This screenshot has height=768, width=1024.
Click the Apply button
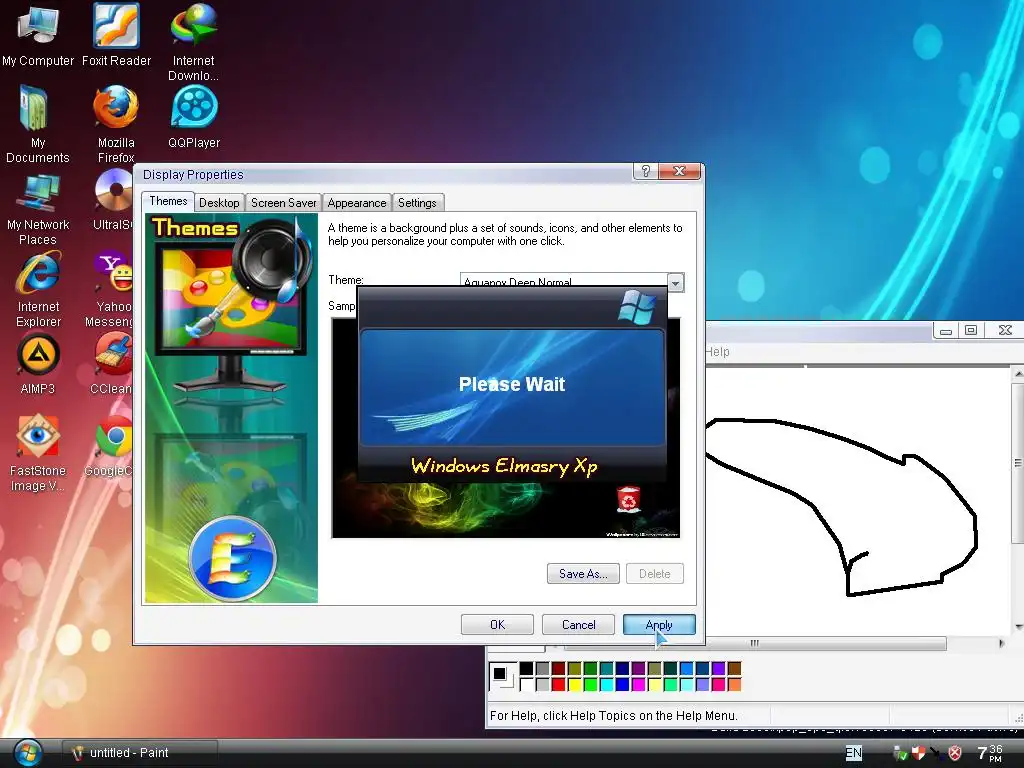click(x=659, y=625)
